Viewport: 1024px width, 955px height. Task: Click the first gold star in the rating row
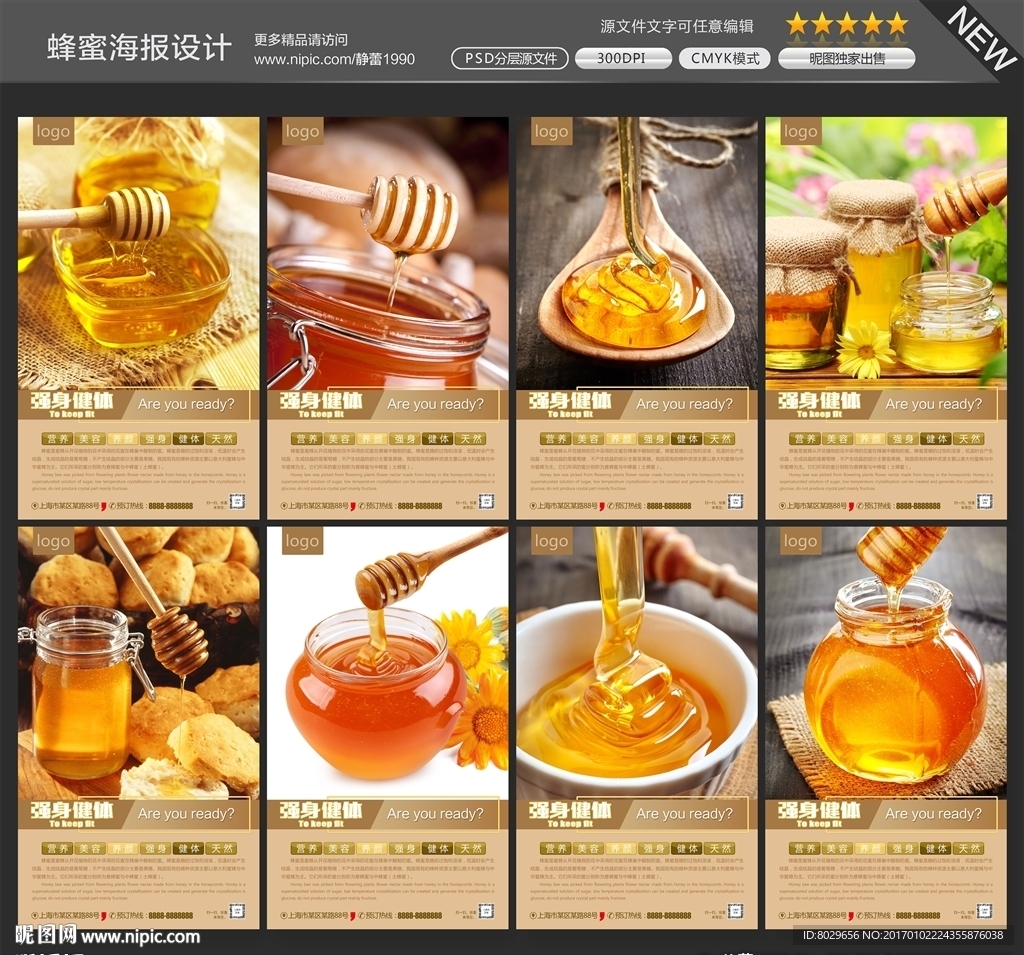pyautogui.click(x=797, y=24)
